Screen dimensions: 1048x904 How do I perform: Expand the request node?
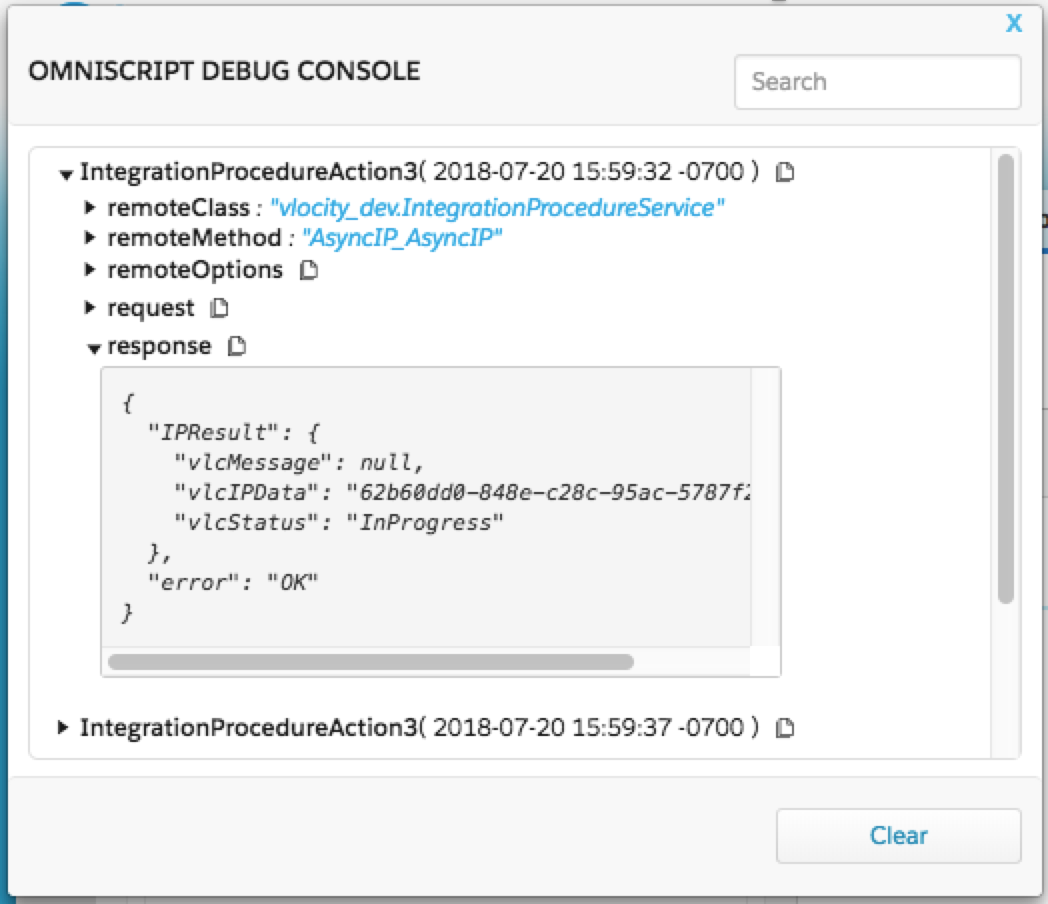point(93,308)
